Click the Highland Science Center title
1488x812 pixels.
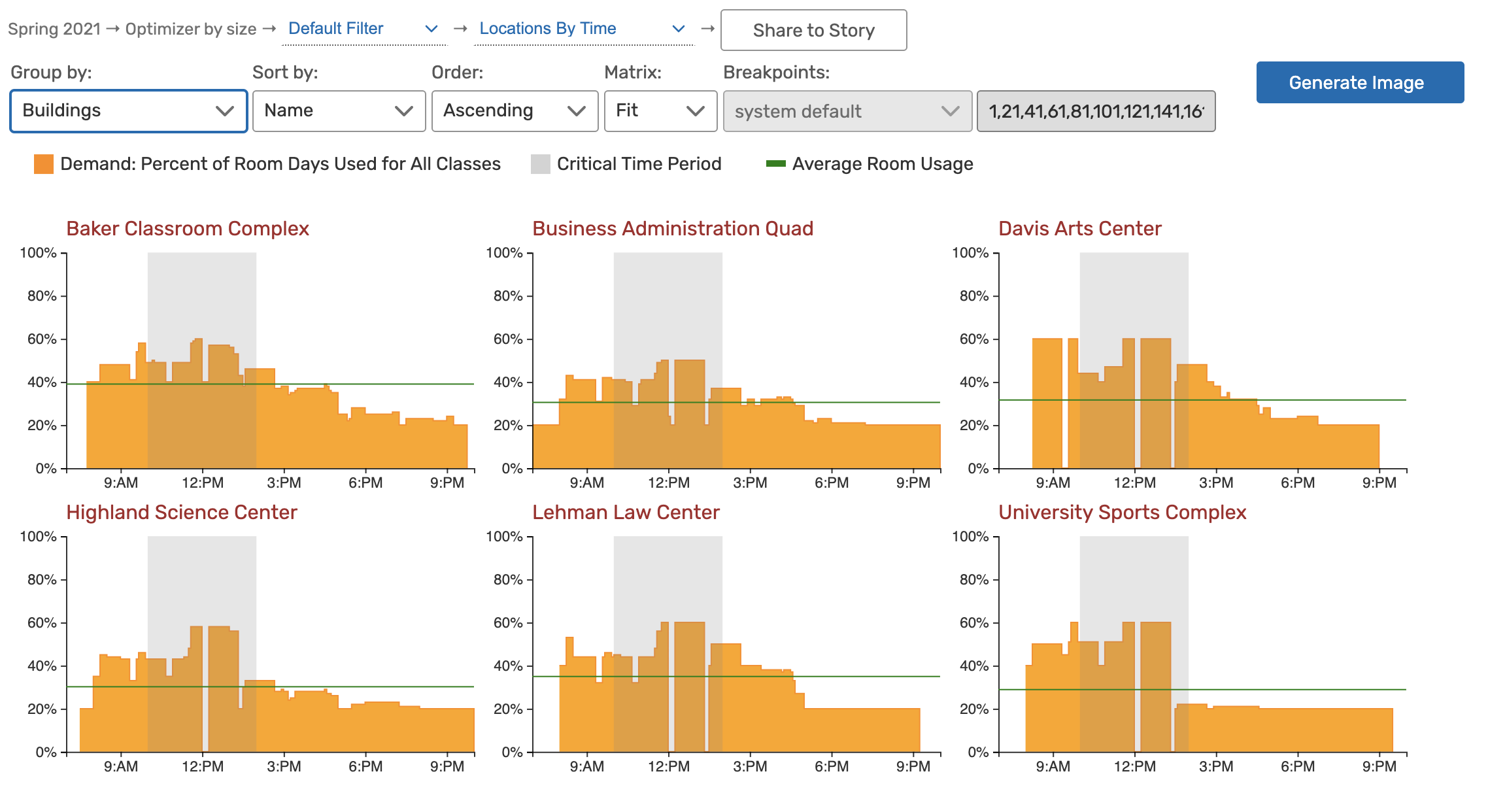click(182, 512)
